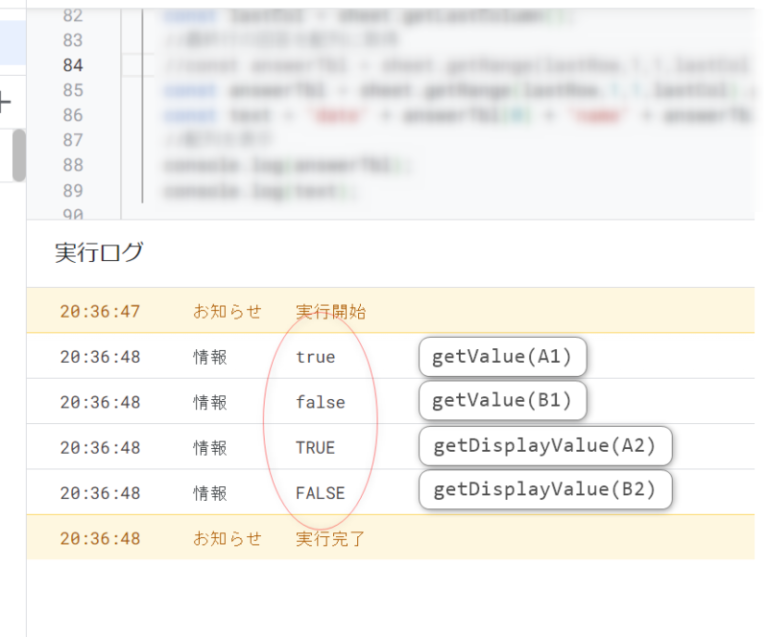Click line number 82 in the gutter

[72, 16]
